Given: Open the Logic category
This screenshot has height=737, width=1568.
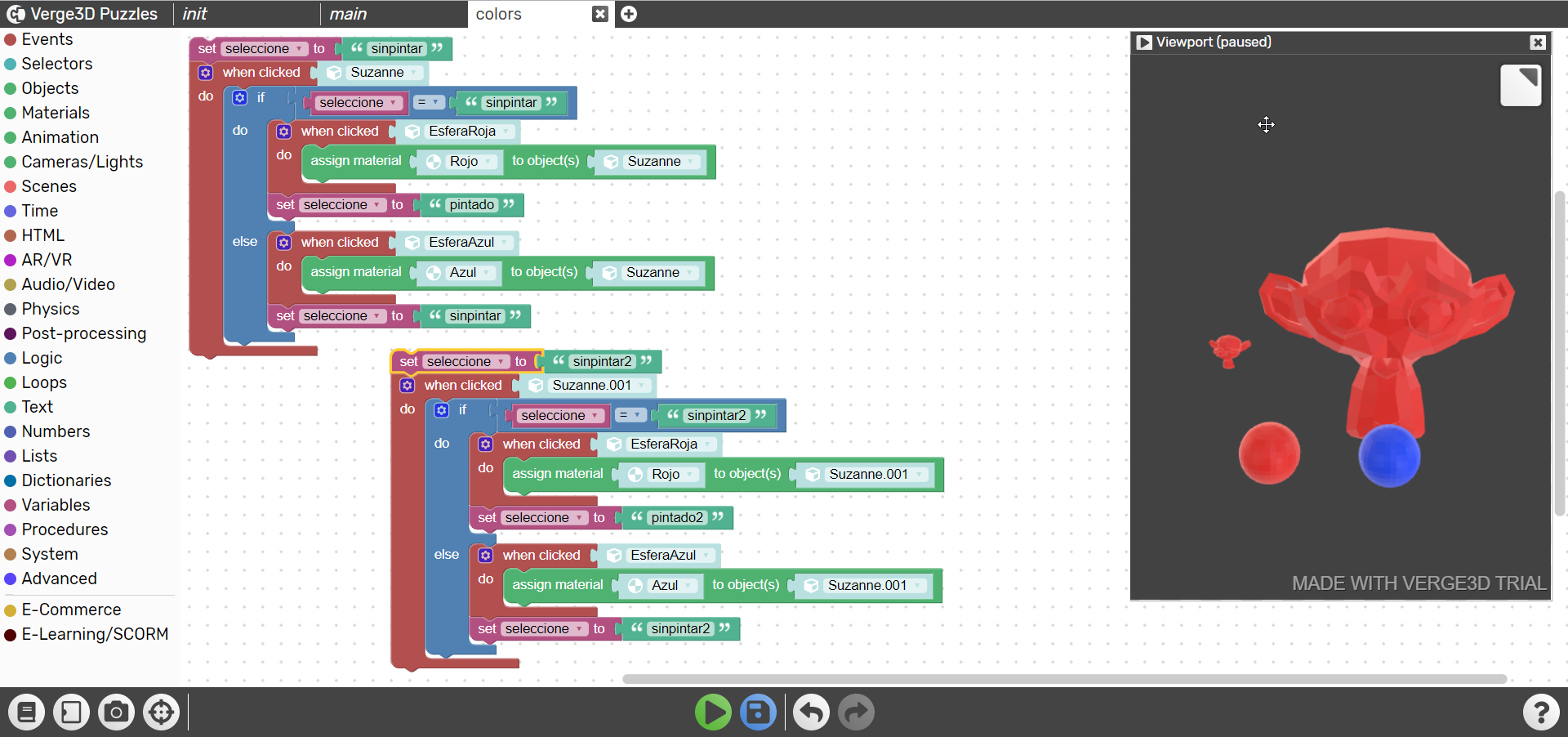Looking at the screenshot, I should pyautogui.click(x=42, y=358).
